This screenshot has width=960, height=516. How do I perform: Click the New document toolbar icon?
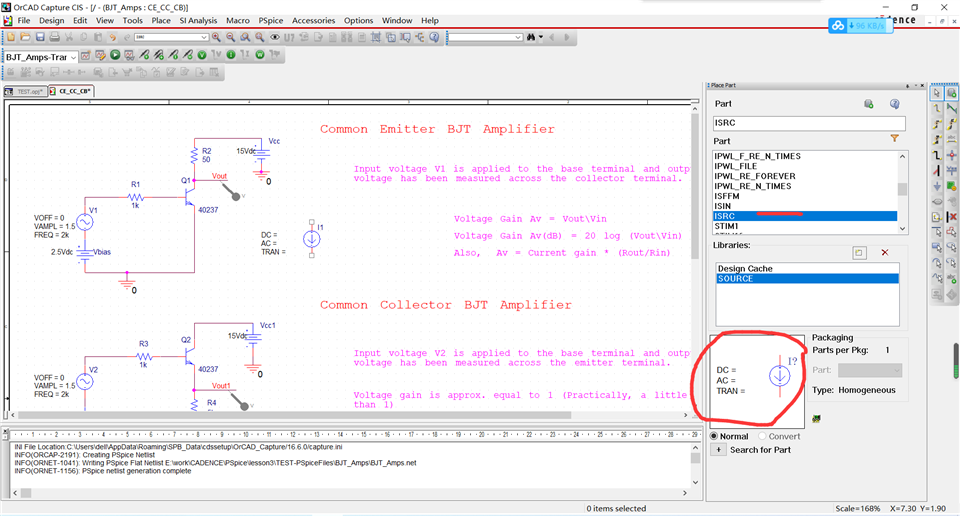coord(10,37)
